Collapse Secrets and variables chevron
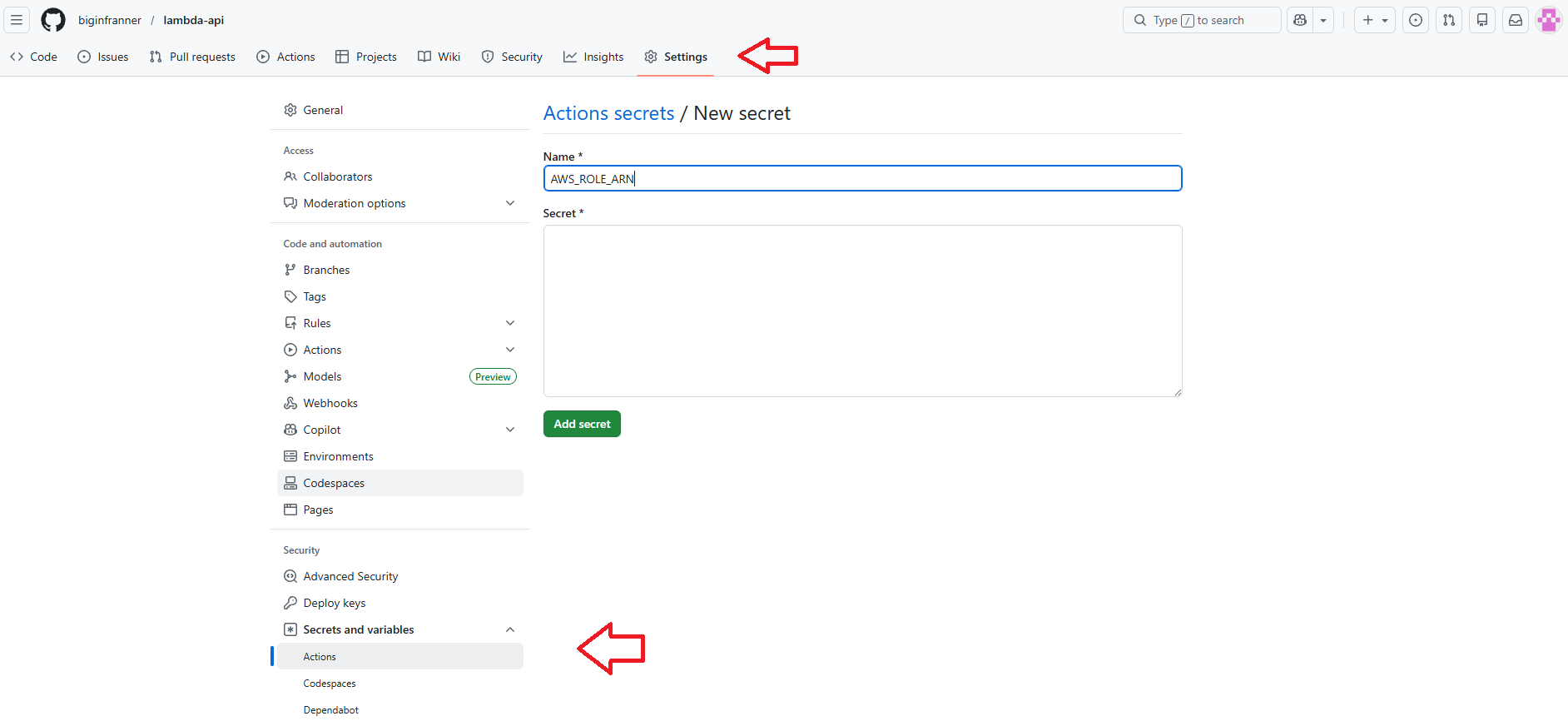The height and width of the screenshot is (726, 1568). 510,629
